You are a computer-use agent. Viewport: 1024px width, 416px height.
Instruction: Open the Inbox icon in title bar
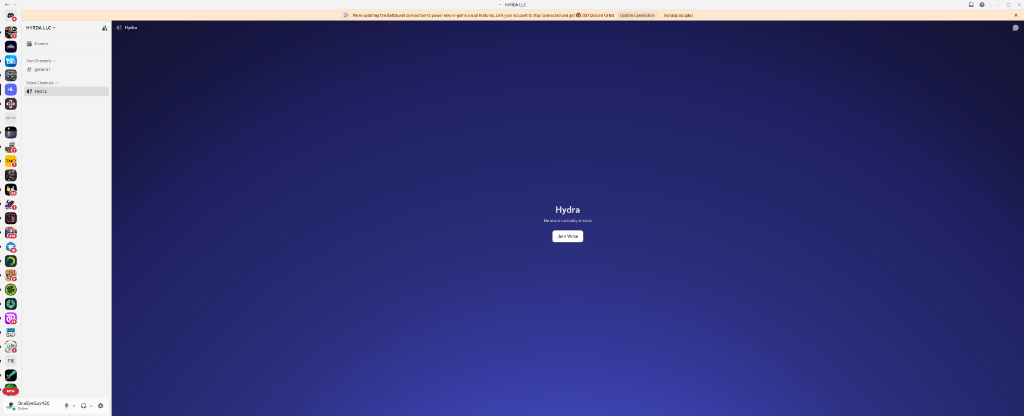971,5
